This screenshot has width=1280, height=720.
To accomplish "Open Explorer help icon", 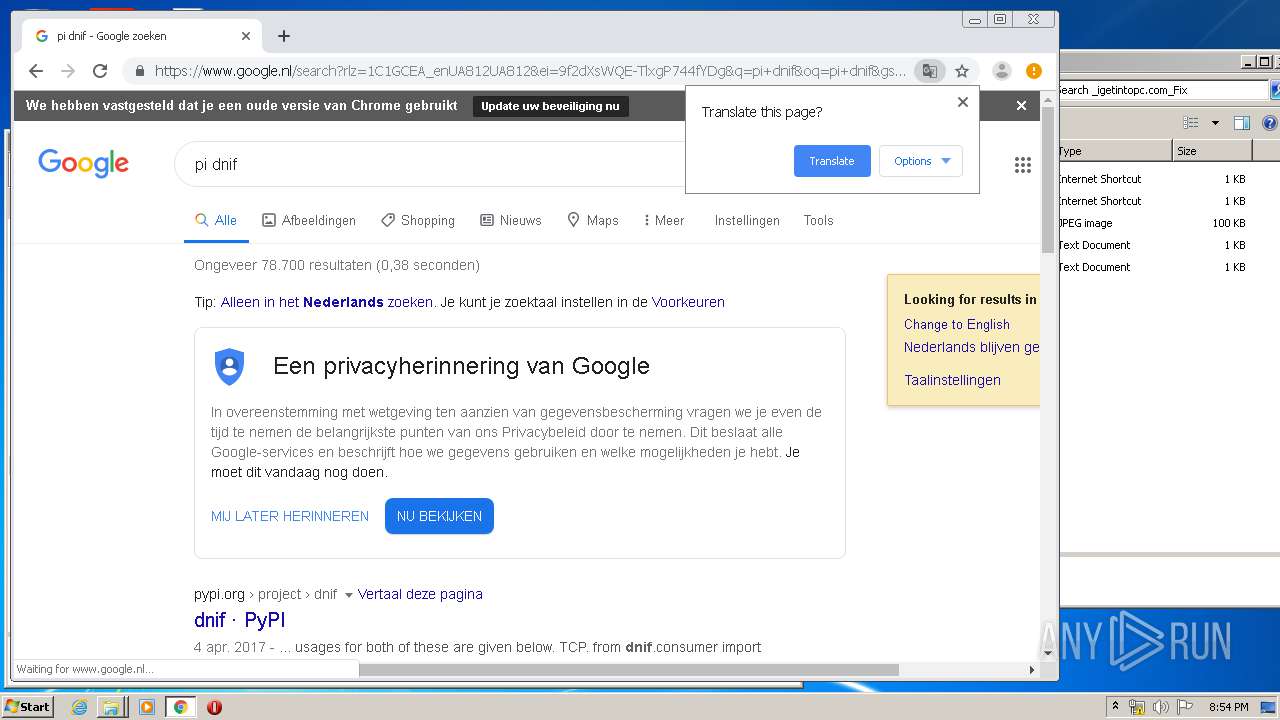I will [1270, 123].
